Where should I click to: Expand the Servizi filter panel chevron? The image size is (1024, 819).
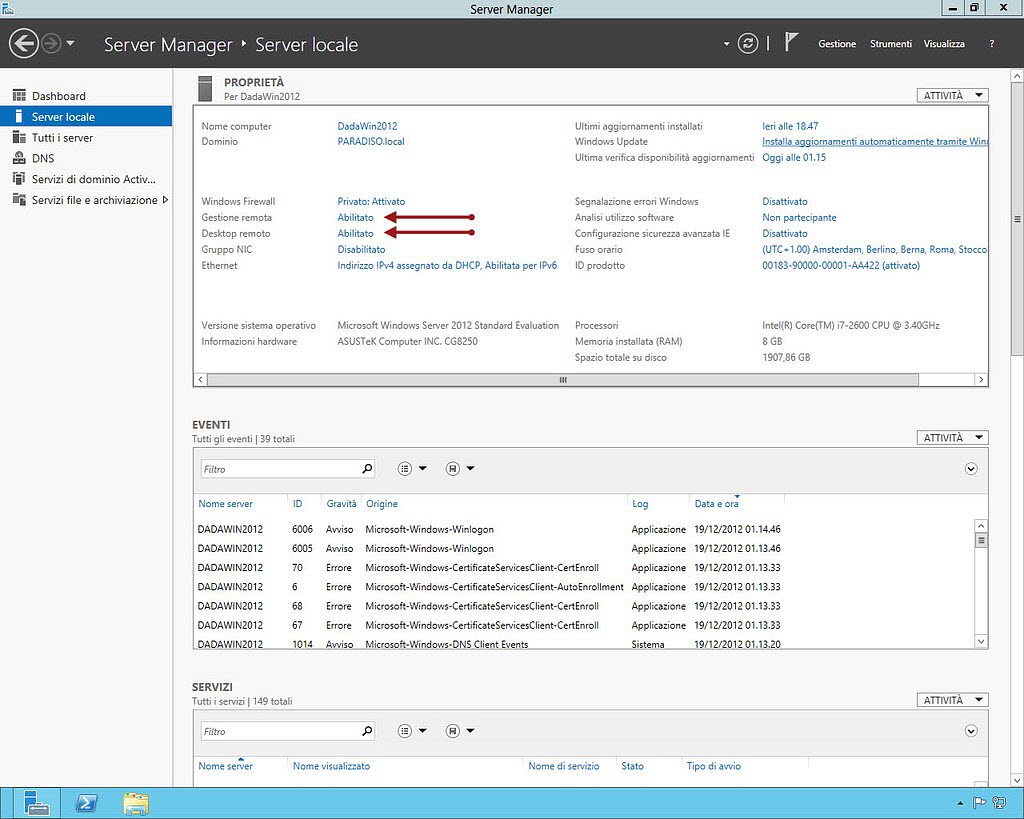[971, 731]
